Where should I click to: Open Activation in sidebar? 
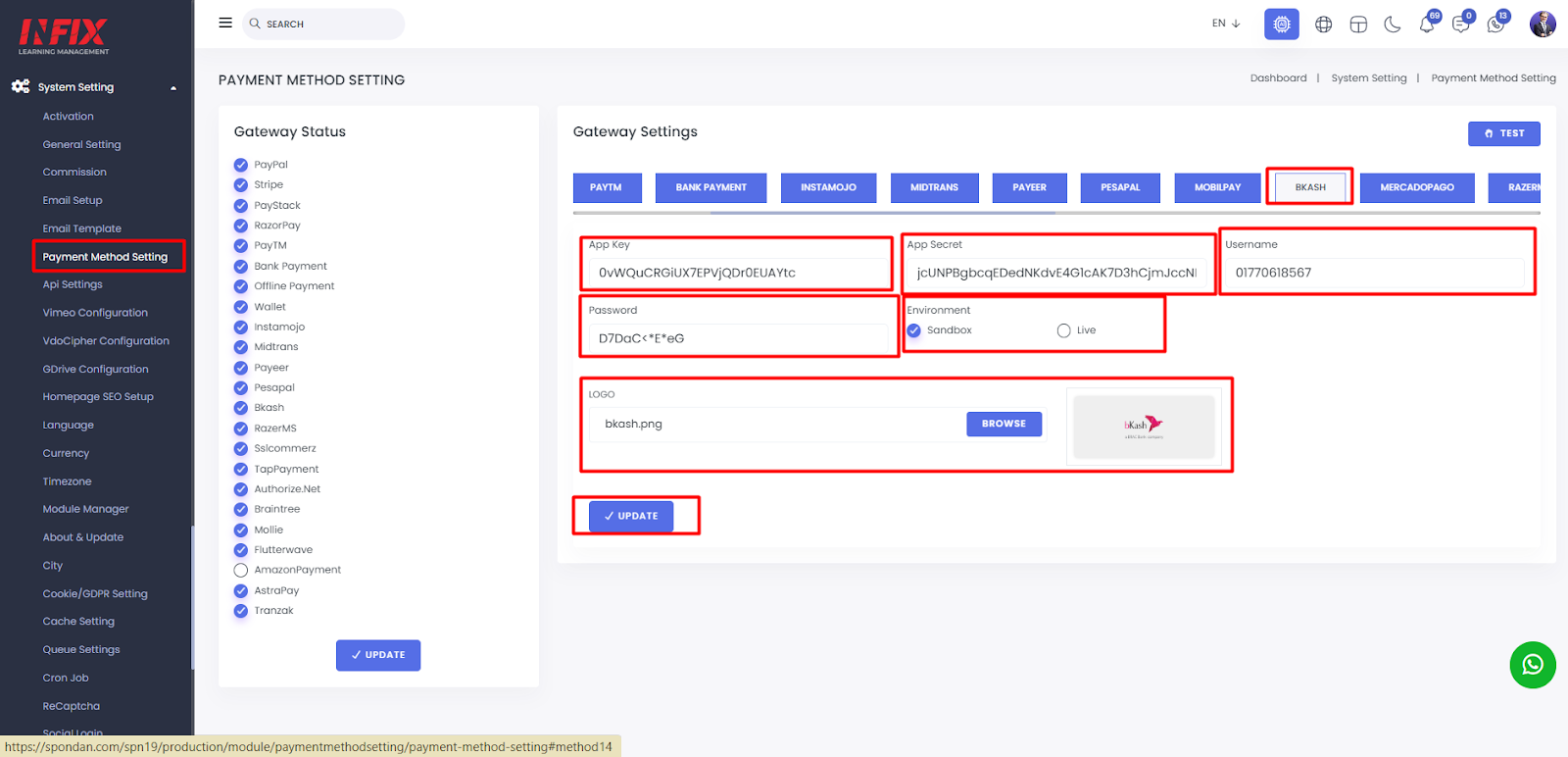pyautogui.click(x=69, y=117)
